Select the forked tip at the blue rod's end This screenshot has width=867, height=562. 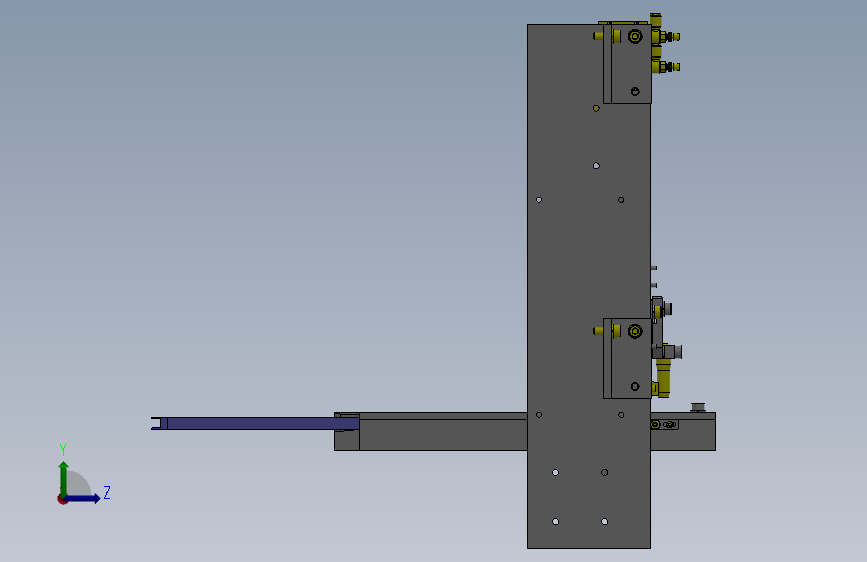point(159,424)
